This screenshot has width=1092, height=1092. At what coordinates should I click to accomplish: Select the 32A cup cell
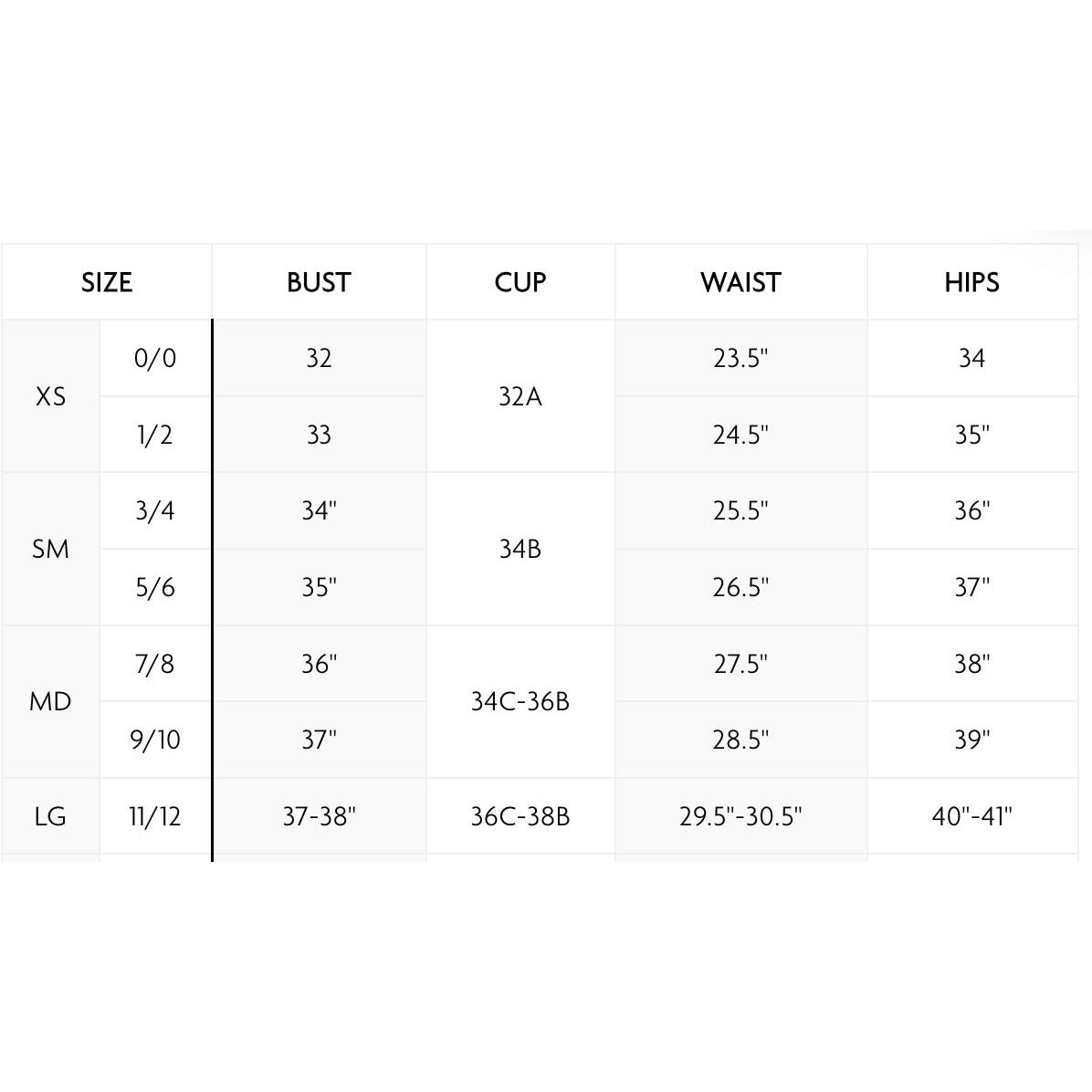[520, 396]
